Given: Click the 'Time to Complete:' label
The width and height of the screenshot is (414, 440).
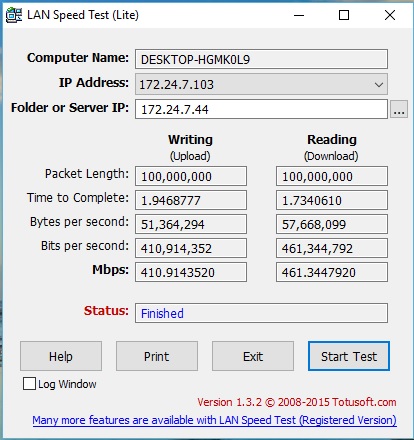Looking at the screenshot, I should click(78, 198).
